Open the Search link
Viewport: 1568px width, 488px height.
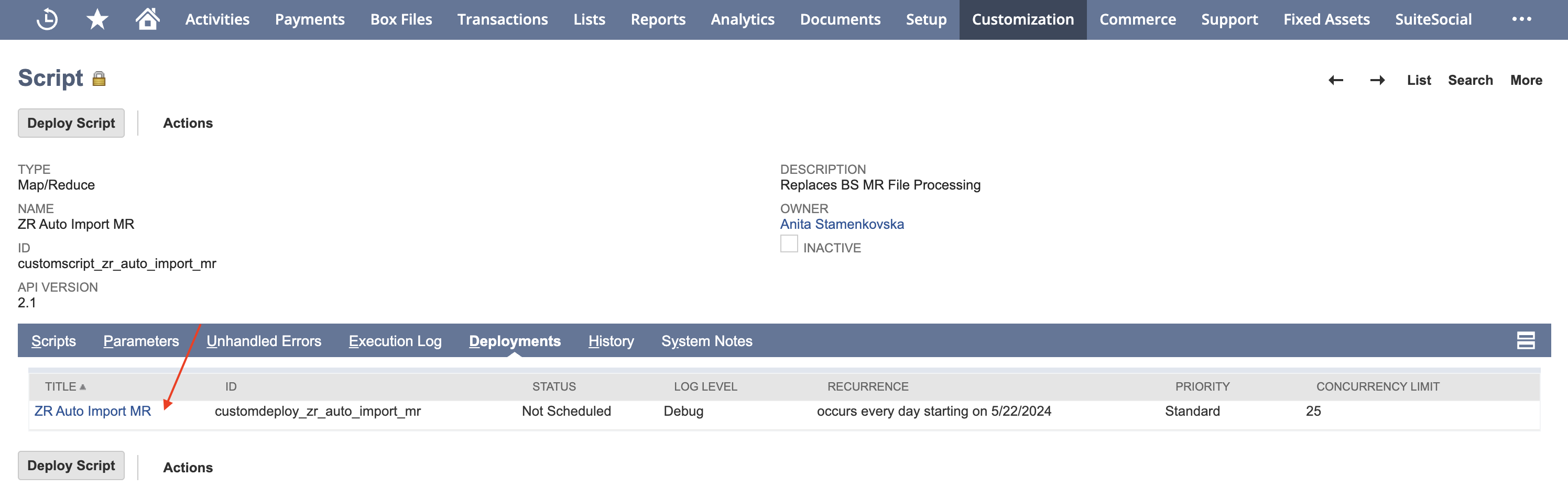(1470, 80)
